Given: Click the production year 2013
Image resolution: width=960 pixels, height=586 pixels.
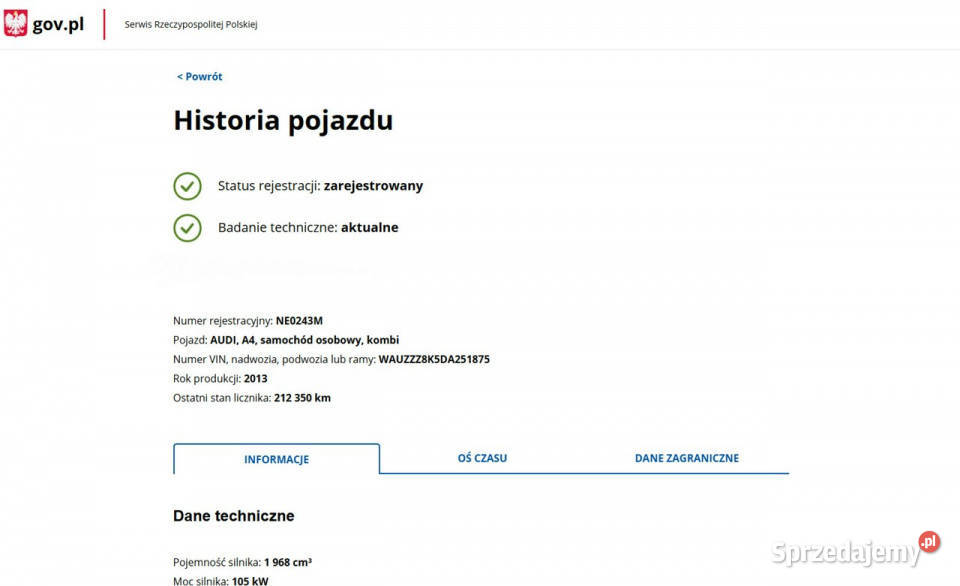Looking at the screenshot, I should pyautogui.click(x=255, y=379).
